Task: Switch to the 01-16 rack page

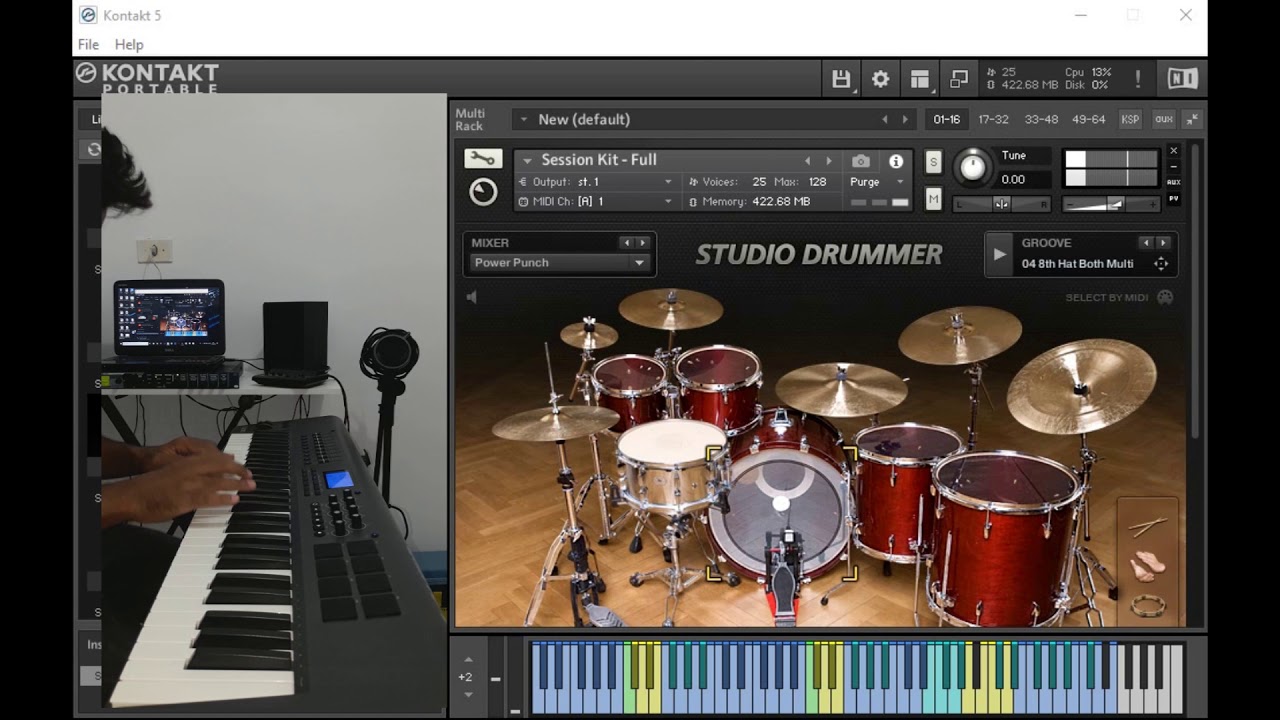Action: (946, 119)
